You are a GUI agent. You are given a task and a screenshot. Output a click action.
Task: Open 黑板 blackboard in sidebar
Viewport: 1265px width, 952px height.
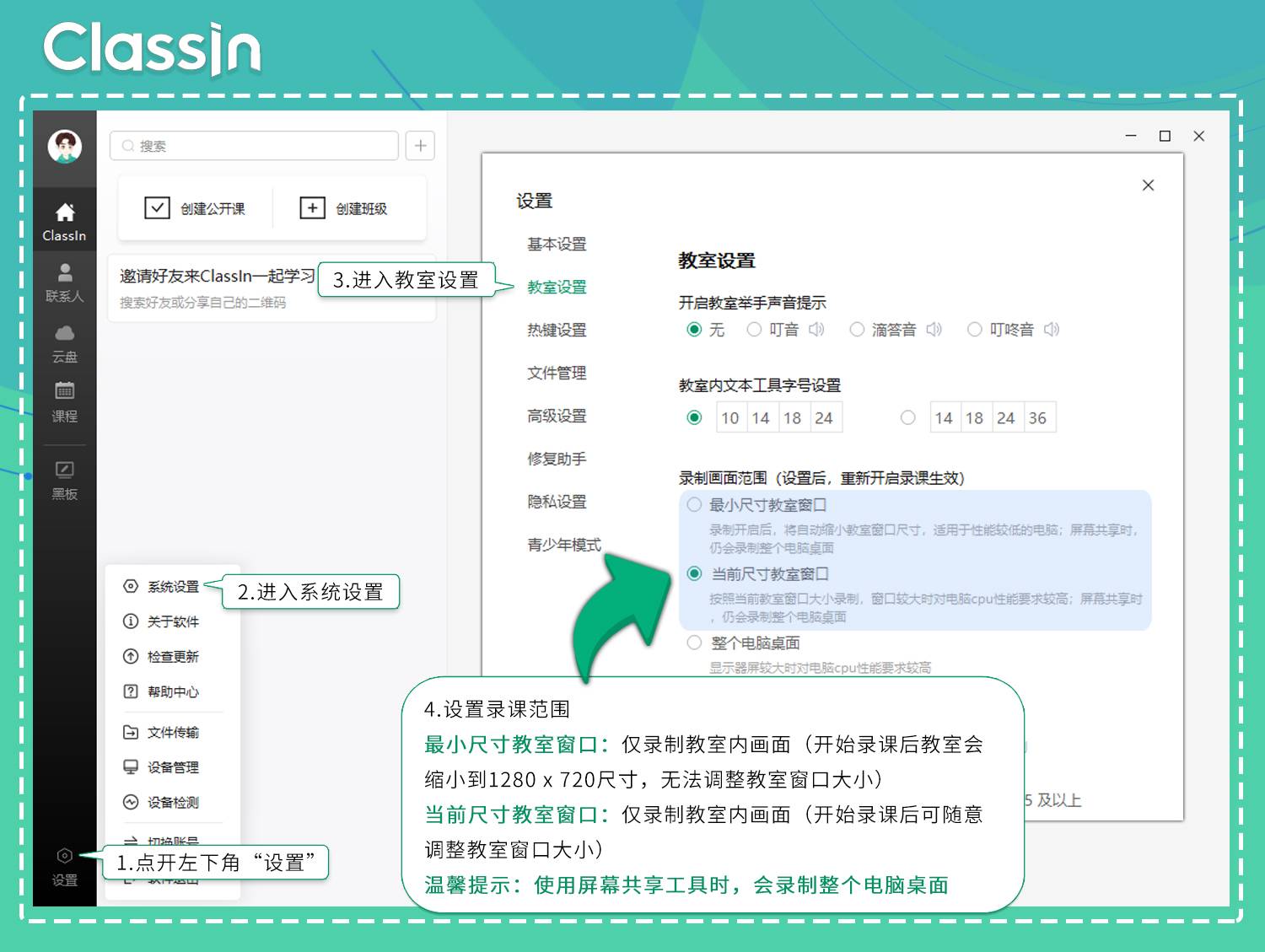pyautogui.click(x=64, y=481)
